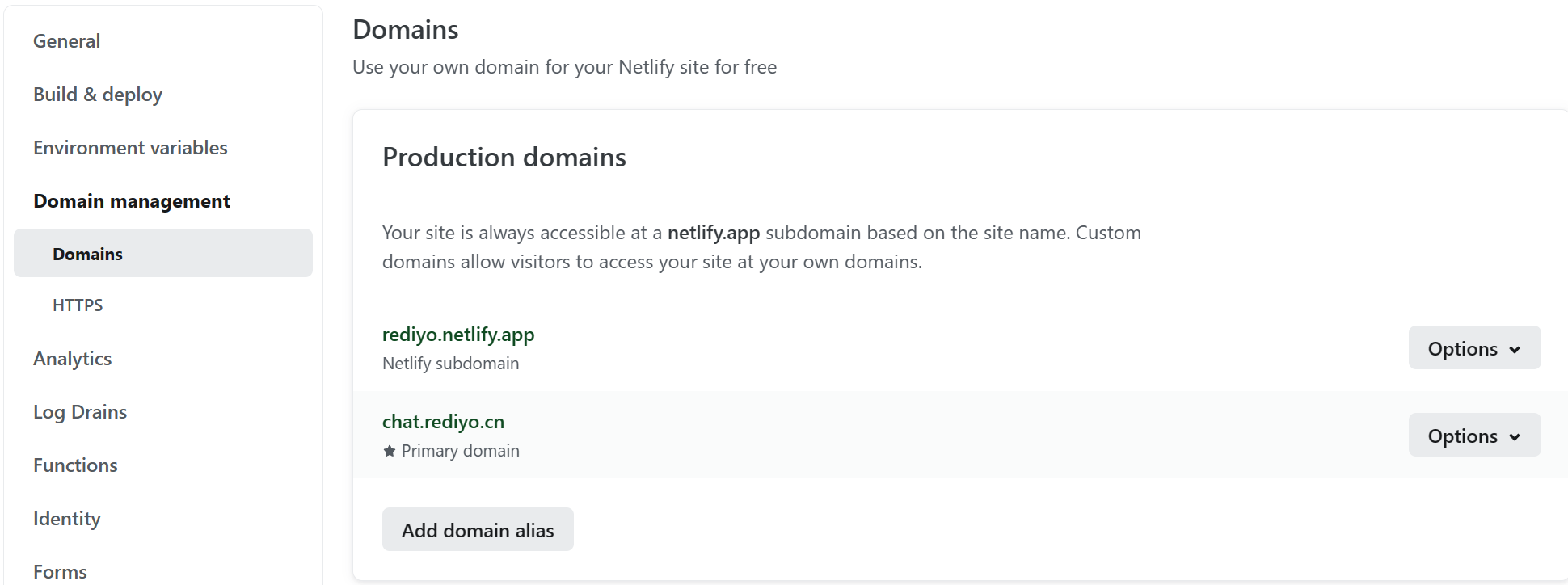Open the chat.rediyo.cn domain link
The height and width of the screenshot is (585, 1568).
[443, 422]
